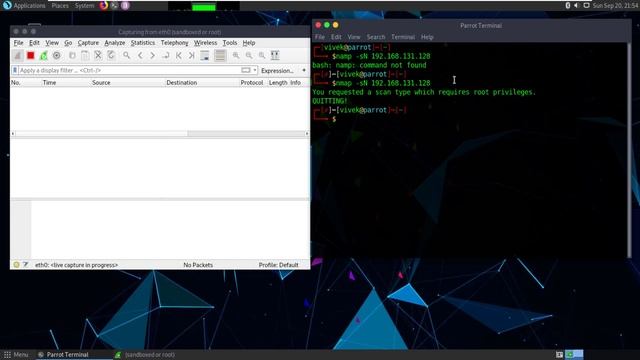Open the Go menu
The width and height of the screenshot is (640, 360).
tap(68, 43)
